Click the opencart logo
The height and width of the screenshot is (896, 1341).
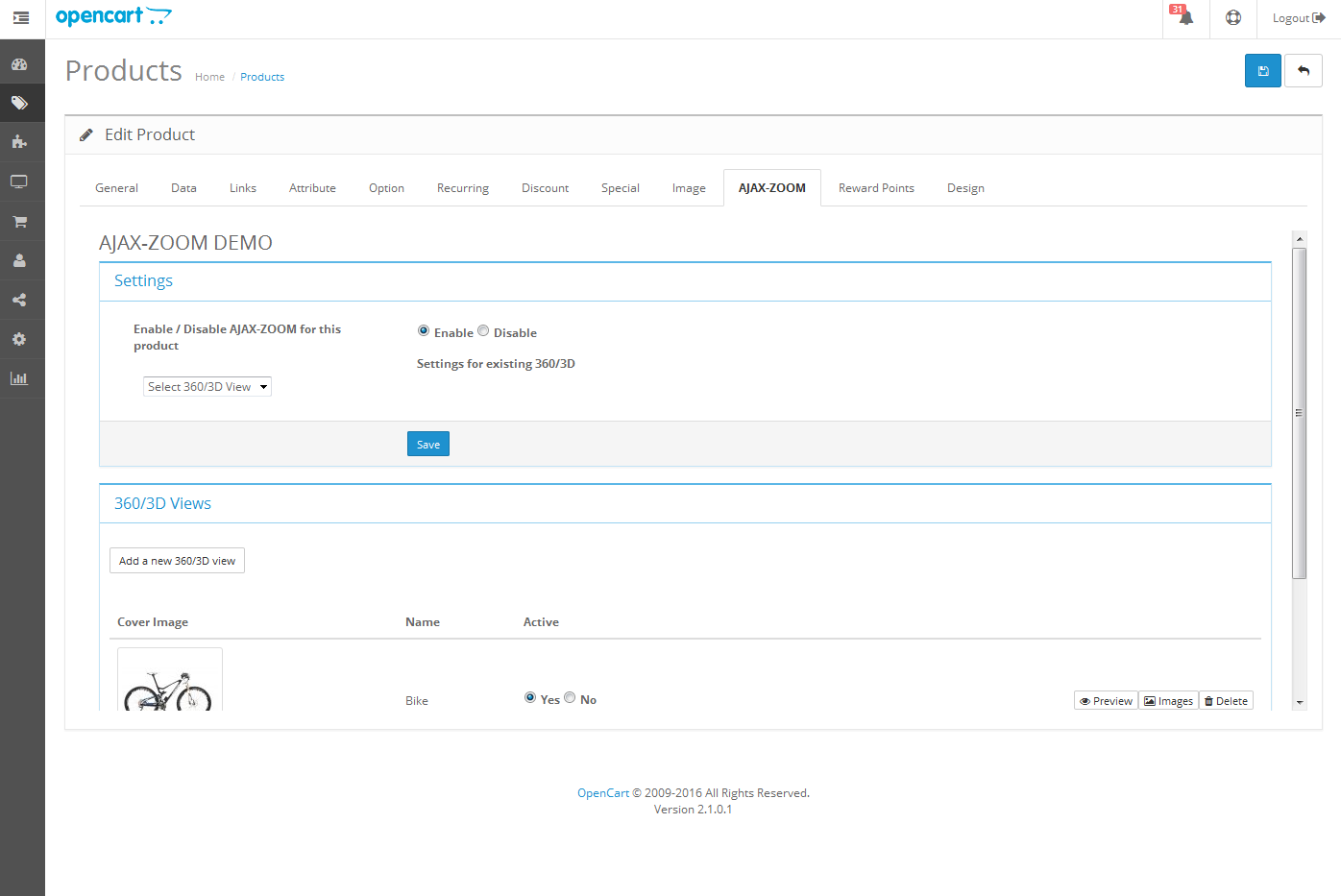113,16
